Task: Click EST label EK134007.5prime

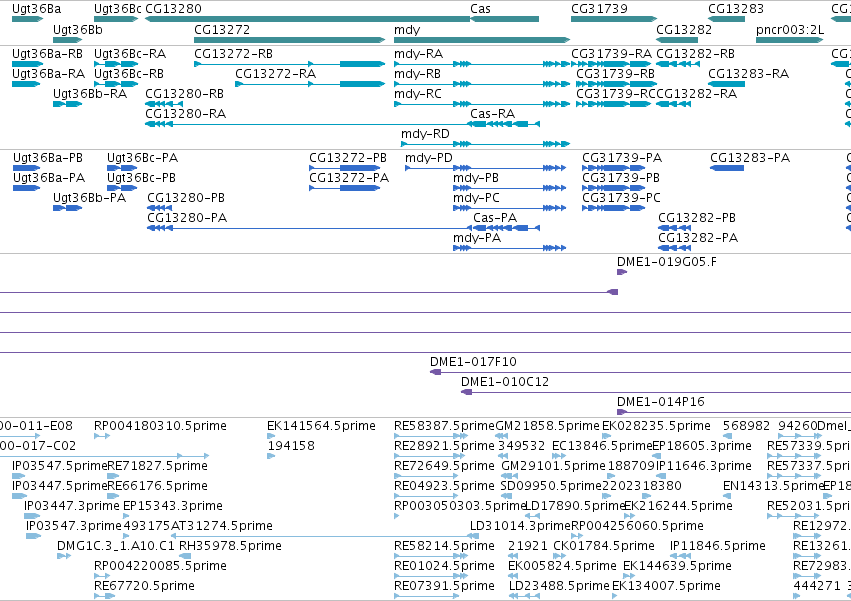Action: click(666, 585)
